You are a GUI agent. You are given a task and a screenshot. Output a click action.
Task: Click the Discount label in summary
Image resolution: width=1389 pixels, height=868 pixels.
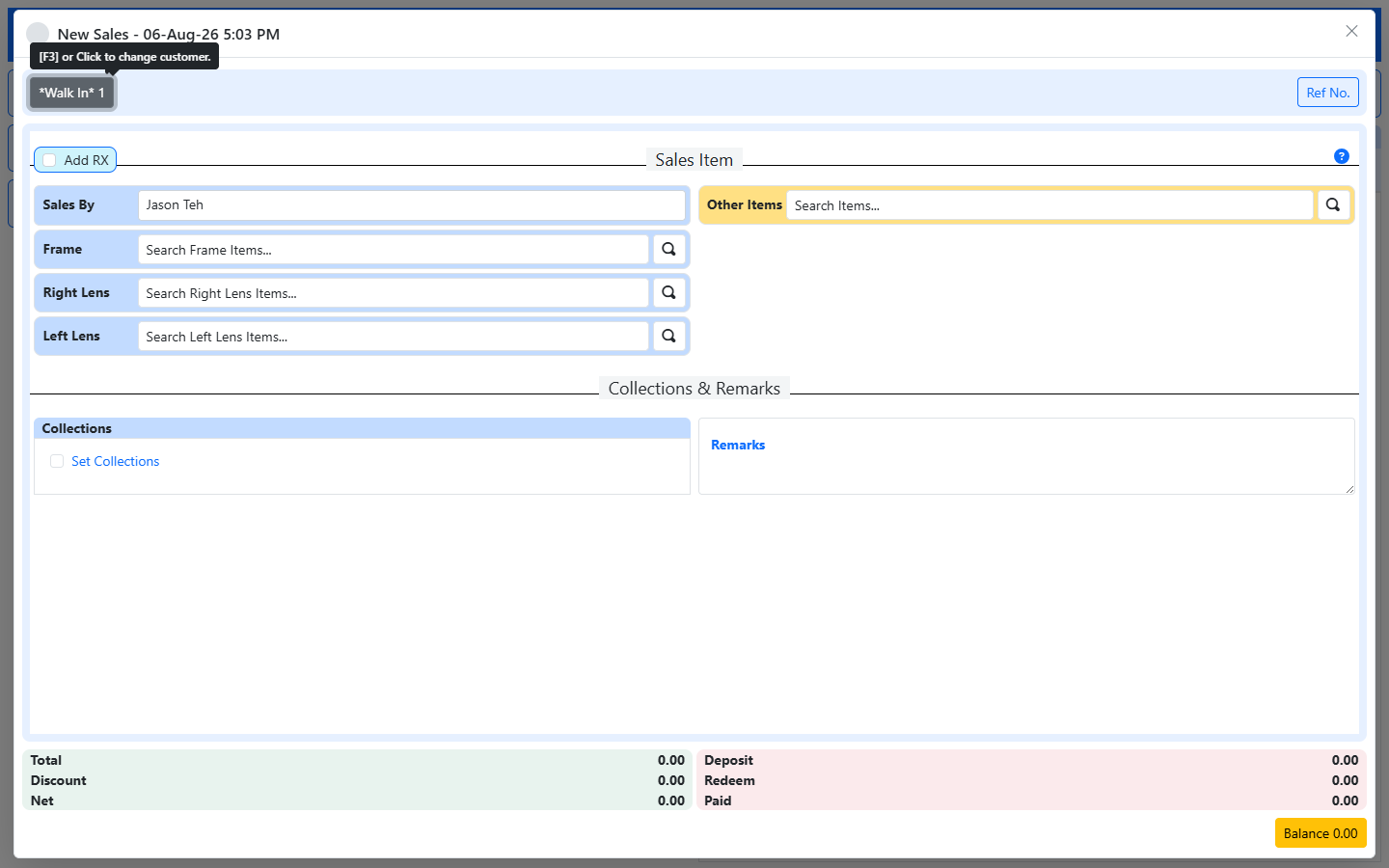tap(59, 780)
